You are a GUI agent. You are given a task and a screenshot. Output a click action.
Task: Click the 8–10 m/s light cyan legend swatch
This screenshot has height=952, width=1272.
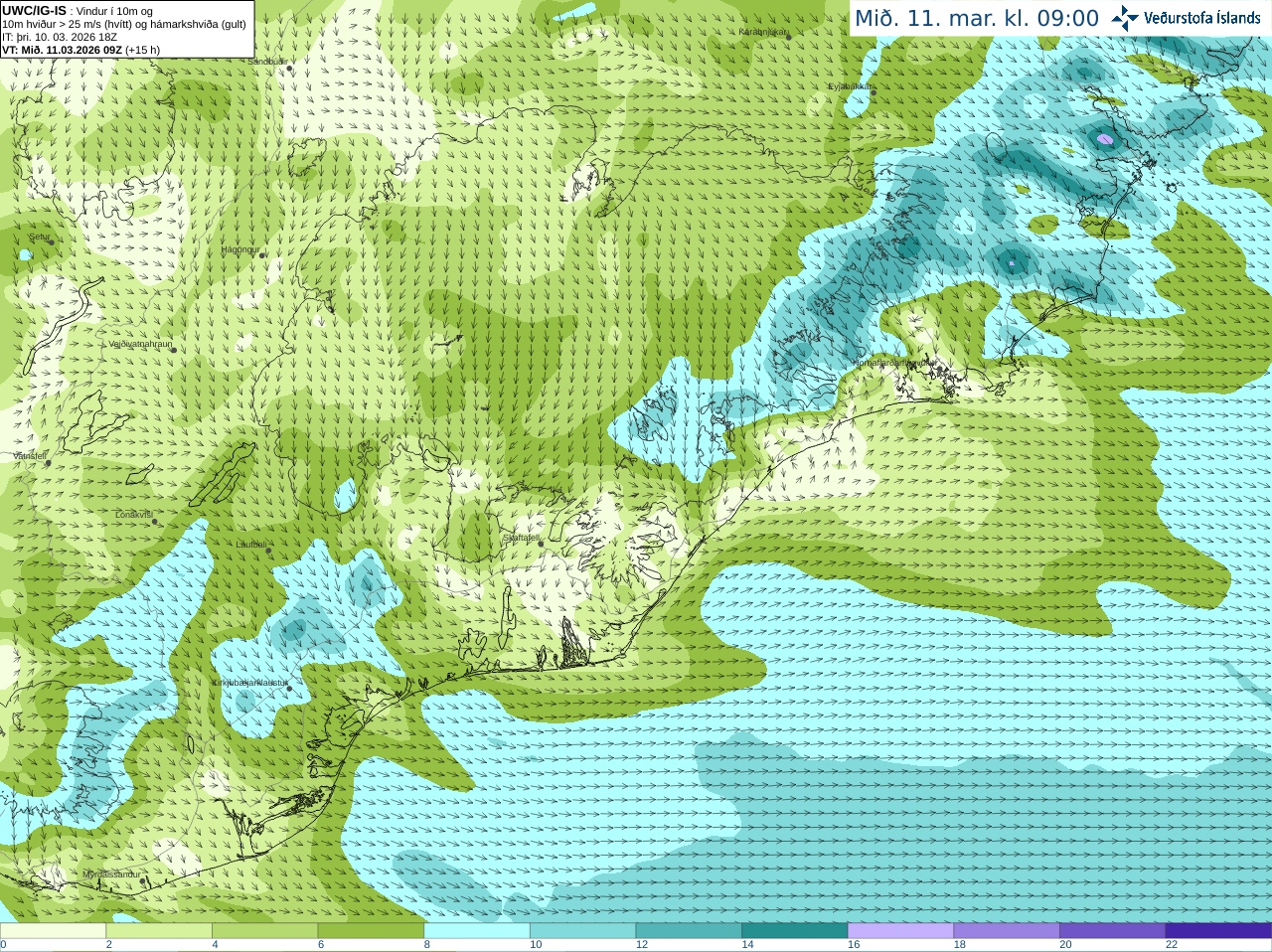click(x=477, y=931)
